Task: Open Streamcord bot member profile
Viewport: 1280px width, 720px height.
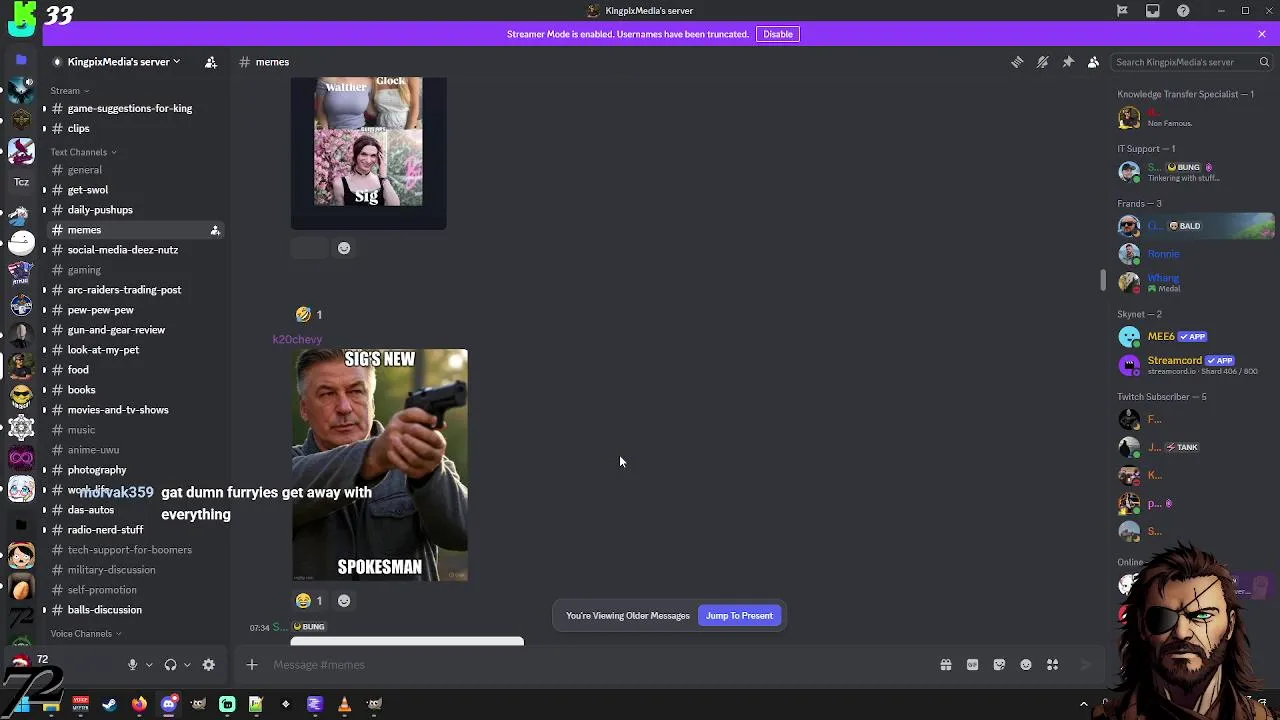Action: coord(1192,365)
